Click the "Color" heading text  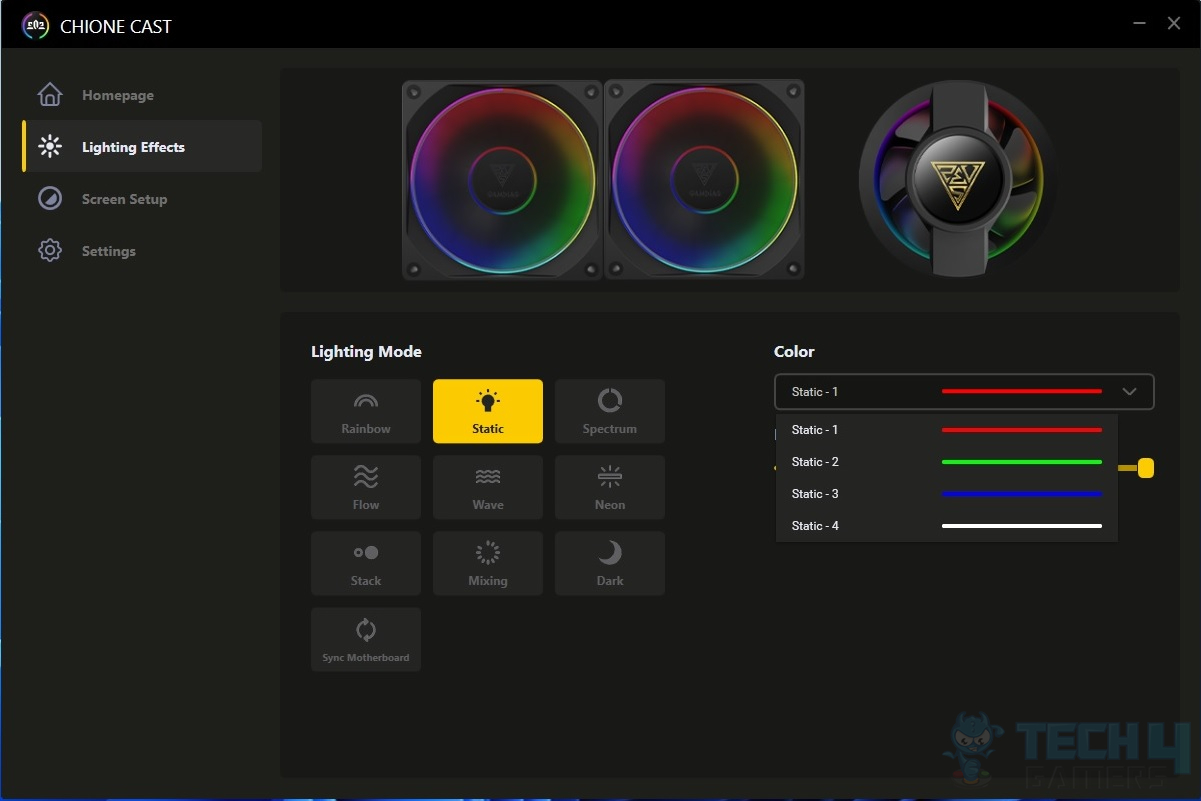pyautogui.click(x=794, y=352)
